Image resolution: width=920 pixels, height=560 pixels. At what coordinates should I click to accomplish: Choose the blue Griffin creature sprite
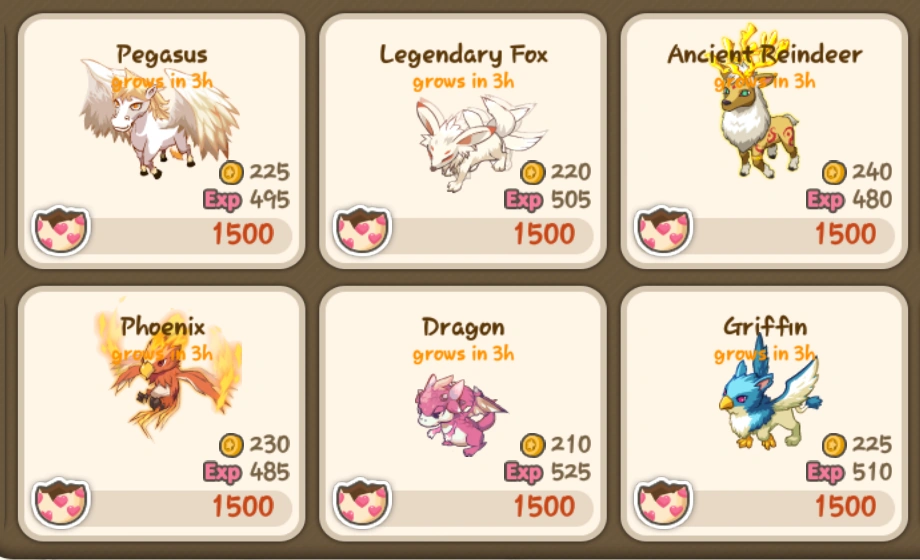768,397
